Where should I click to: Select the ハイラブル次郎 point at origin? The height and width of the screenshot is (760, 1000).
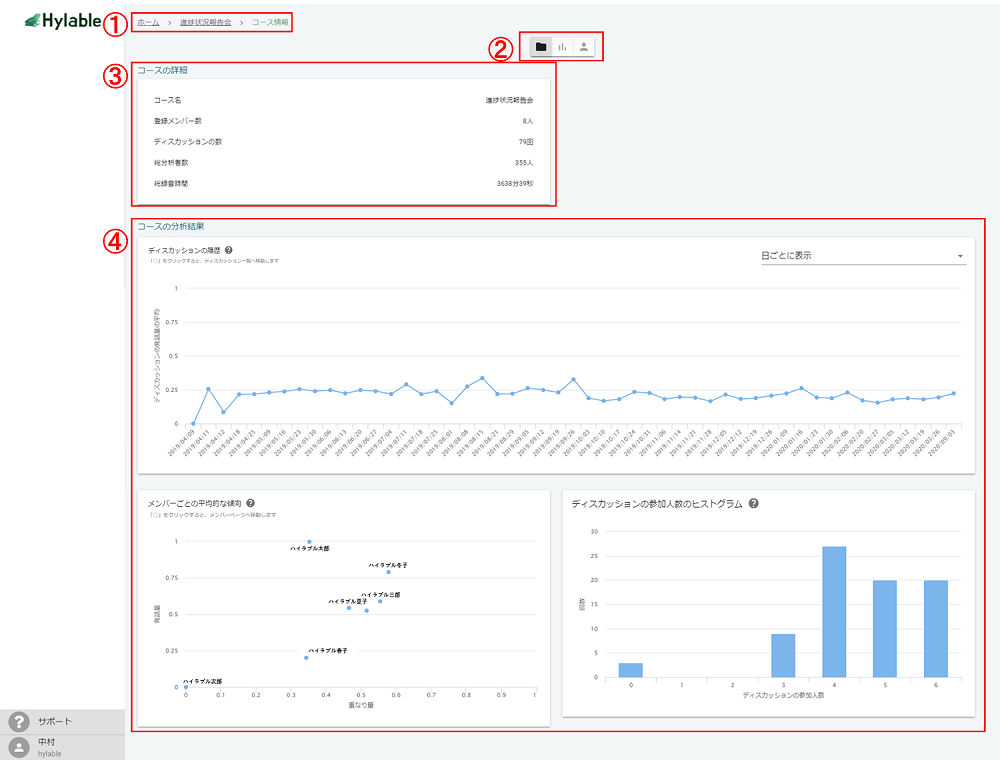coord(186,687)
